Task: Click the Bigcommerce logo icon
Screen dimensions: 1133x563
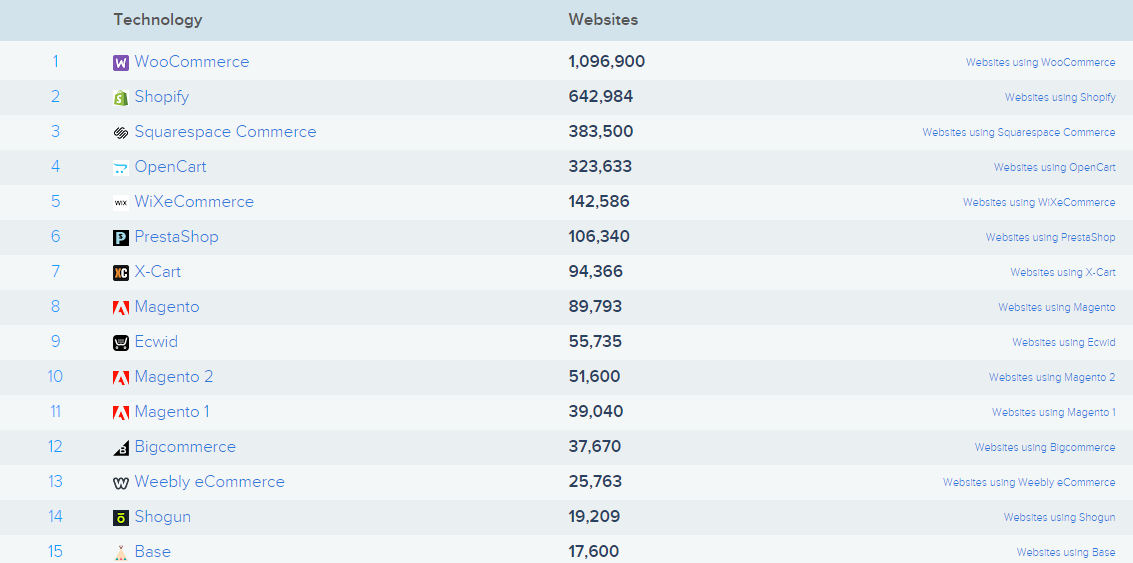Action: pos(121,447)
